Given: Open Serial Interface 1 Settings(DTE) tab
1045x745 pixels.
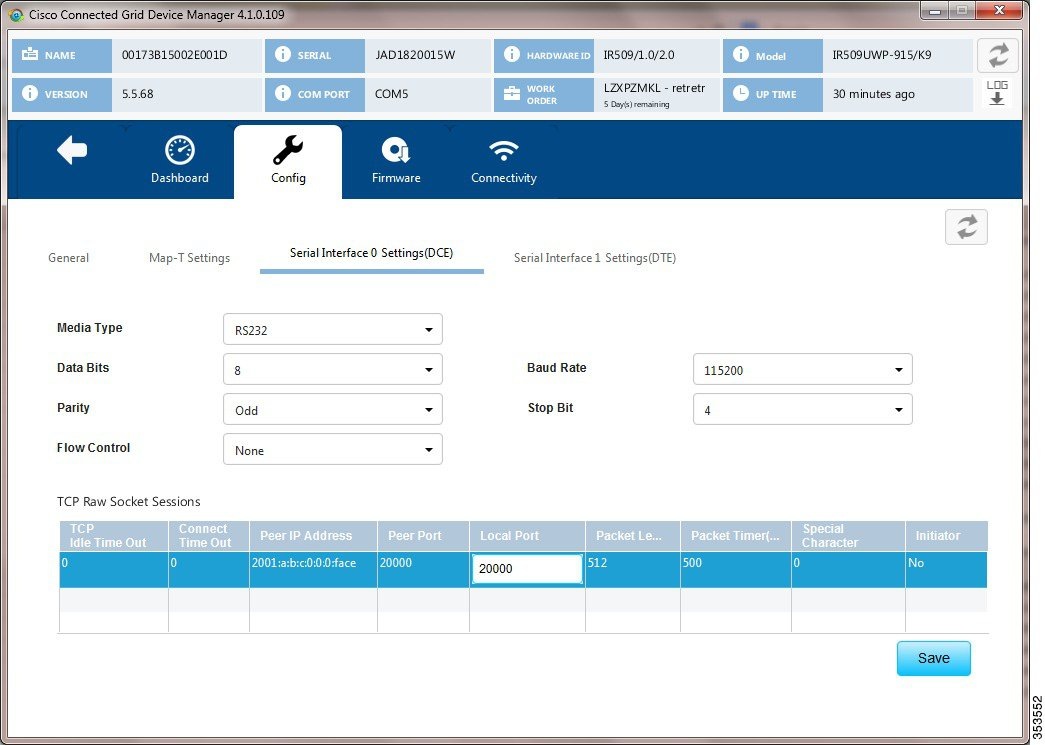Looking at the screenshot, I should pyautogui.click(x=594, y=258).
